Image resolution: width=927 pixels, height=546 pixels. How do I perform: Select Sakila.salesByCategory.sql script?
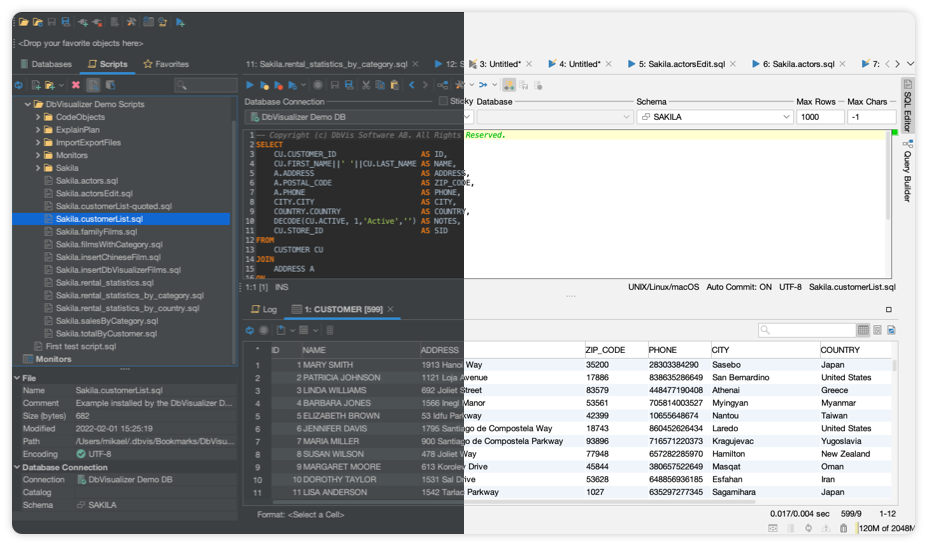[107, 321]
